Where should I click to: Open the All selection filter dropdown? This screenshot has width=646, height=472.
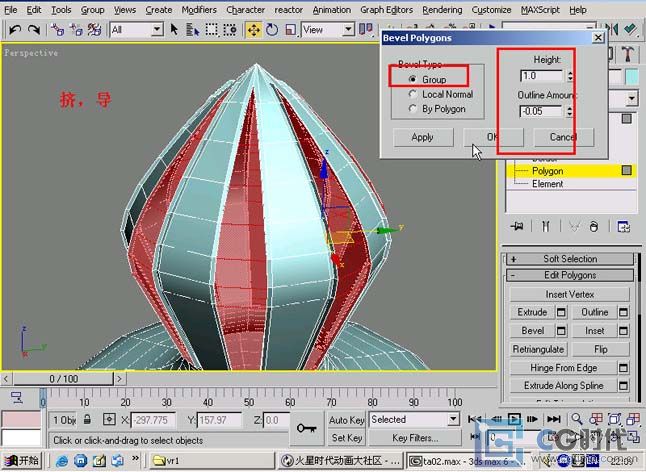[x=157, y=30]
